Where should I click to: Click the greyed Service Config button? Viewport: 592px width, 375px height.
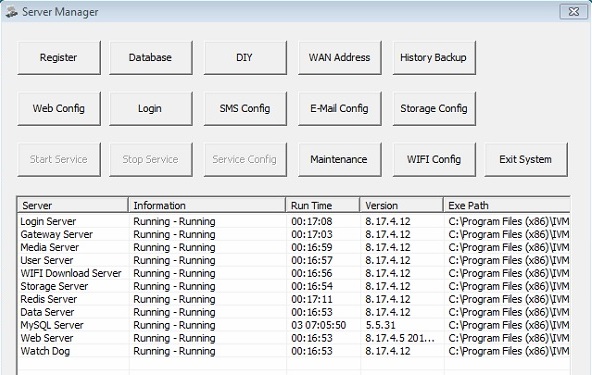(245, 159)
